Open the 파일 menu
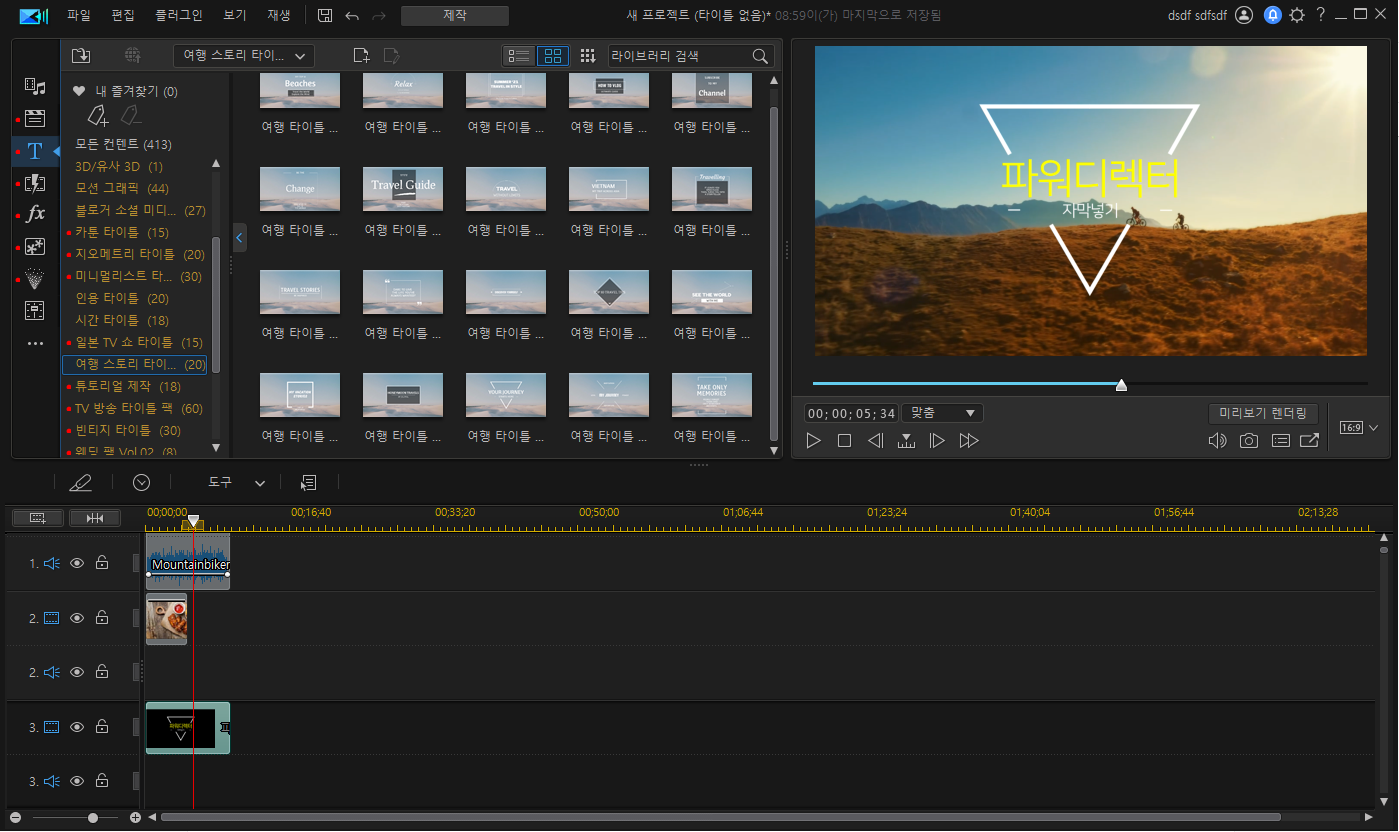The image size is (1399, 832). point(79,15)
